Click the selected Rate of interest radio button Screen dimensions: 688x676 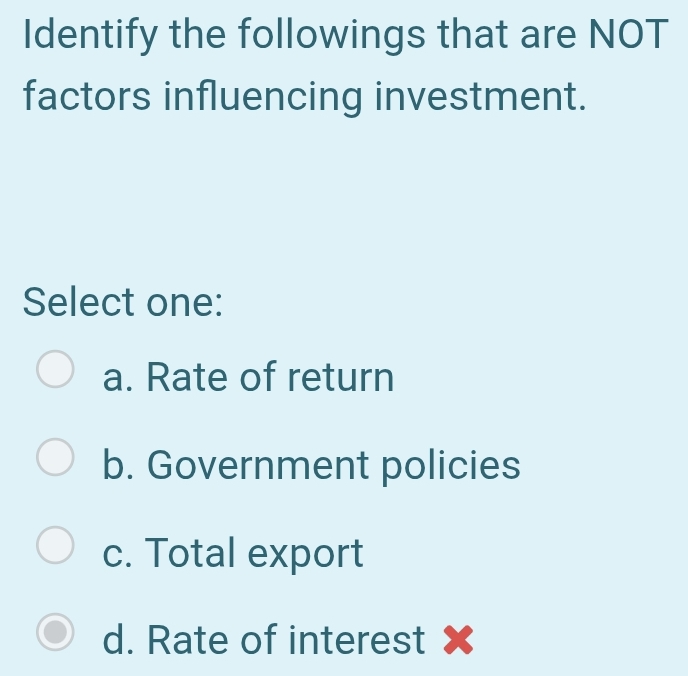[x=55, y=632]
